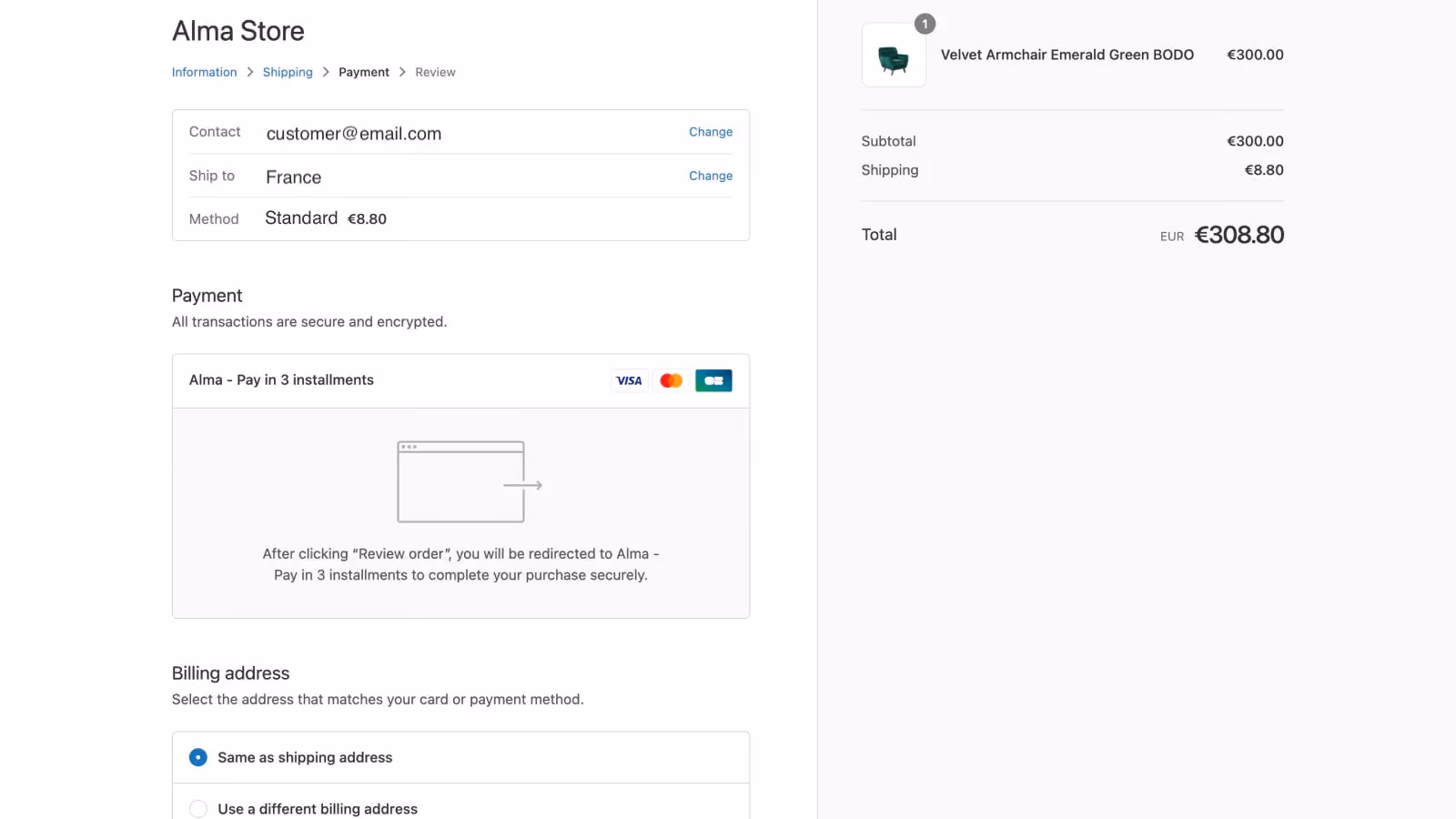Click All transactions are secure and encrypted text
Viewport: 1456px width, 819px height.
click(309, 322)
